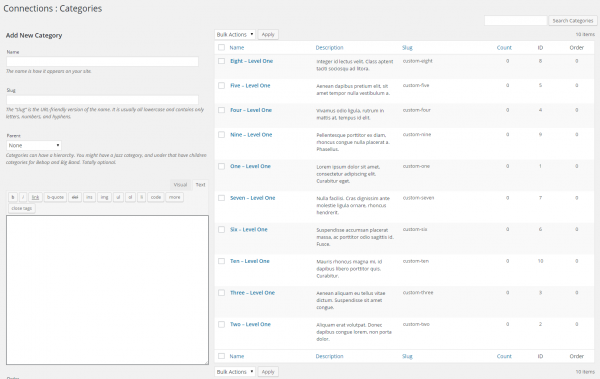Sort table by the Count column header
This screenshot has height=379, width=600.
click(x=504, y=47)
